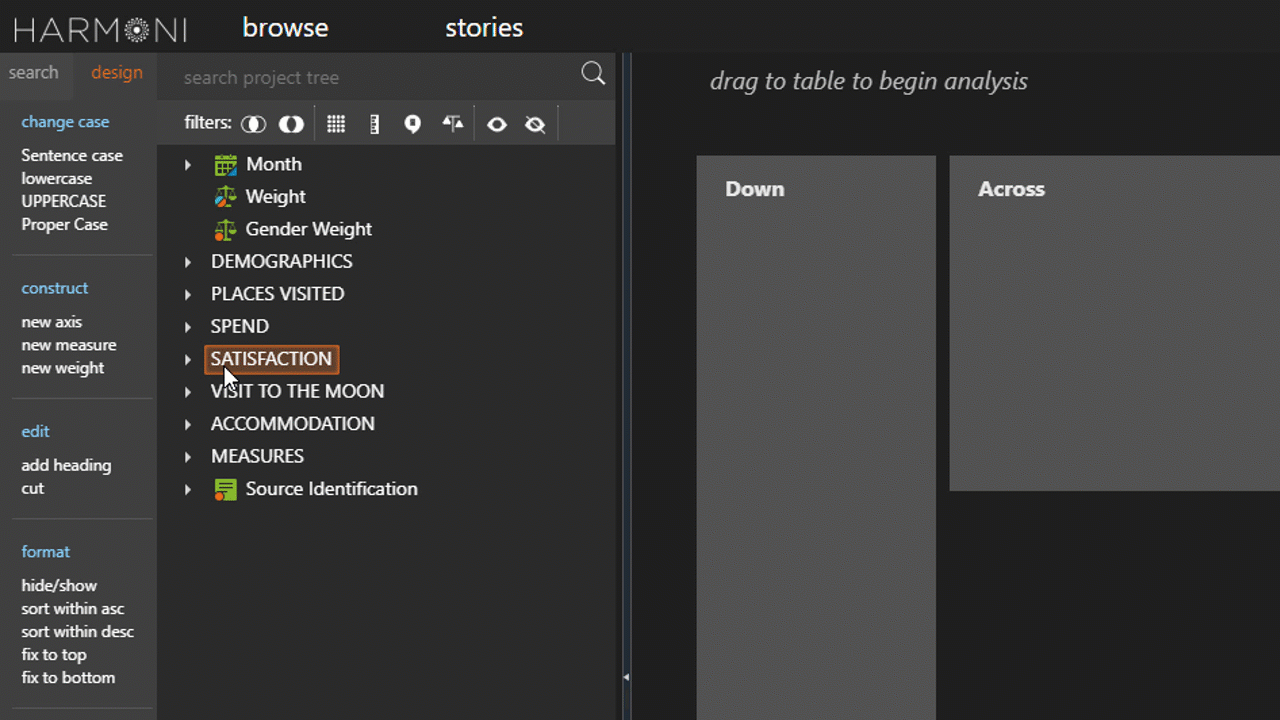Select the PLACES VISITED folder label
The height and width of the screenshot is (720, 1280).
coord(278,294)
